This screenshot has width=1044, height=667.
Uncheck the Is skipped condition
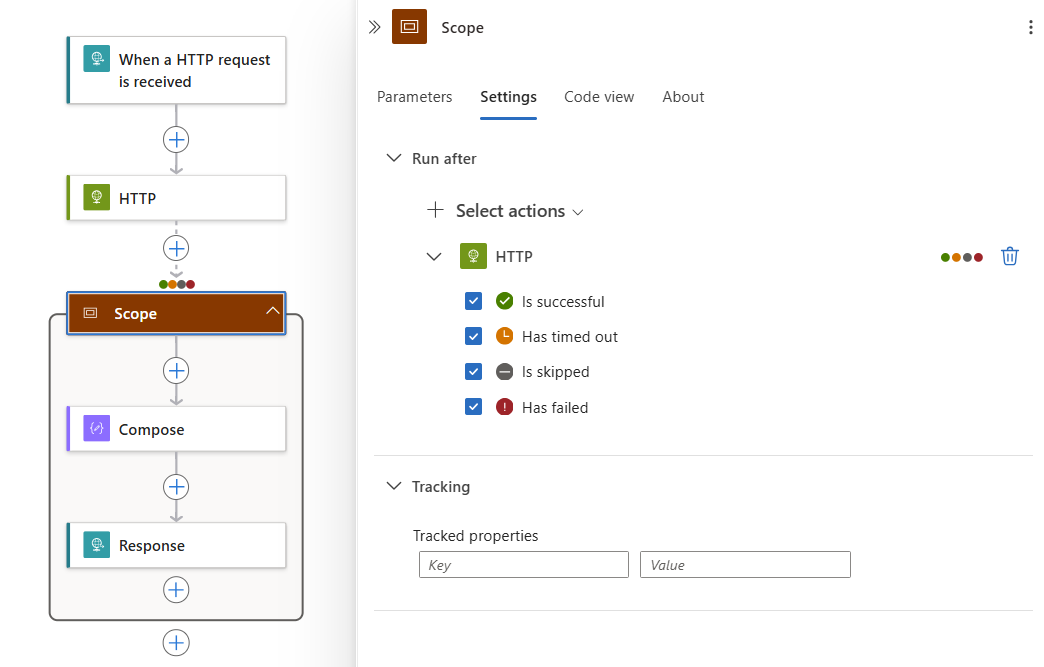pos(473,371)
